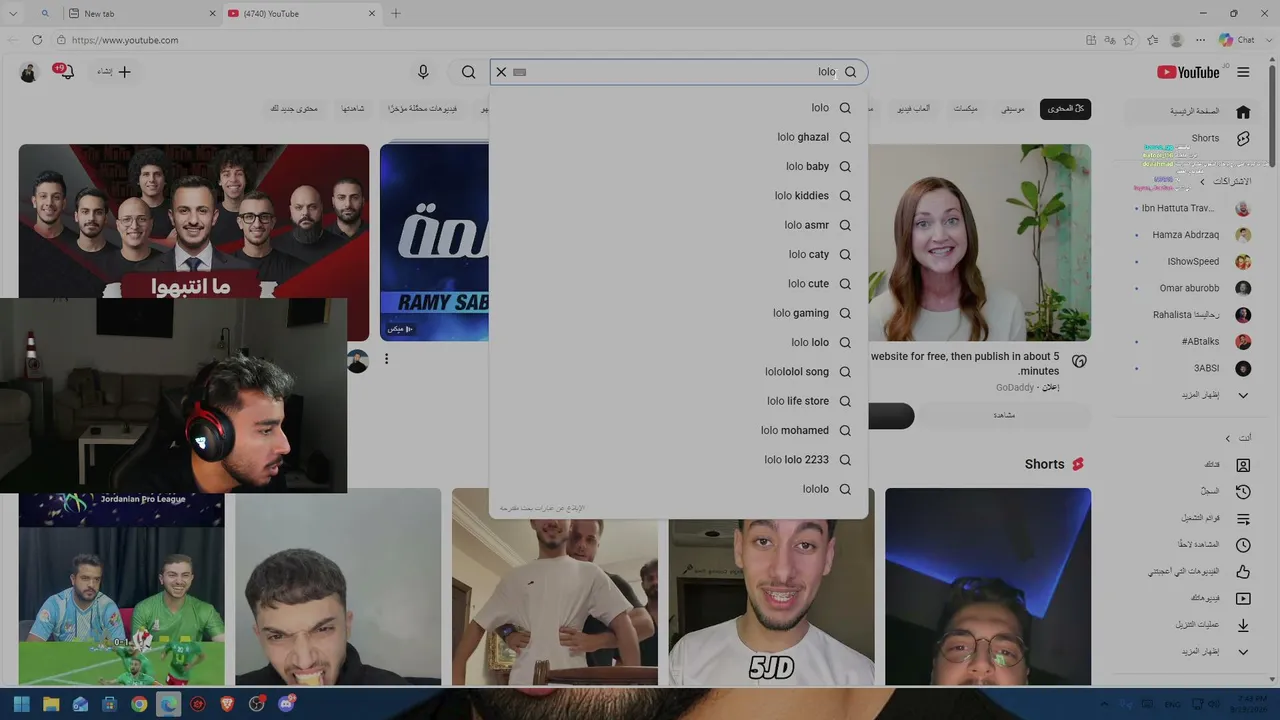Viewport: 1280px width, 720px height.
Task: Open the Playlists icon in sidebar
Action: coord(1243,519)
